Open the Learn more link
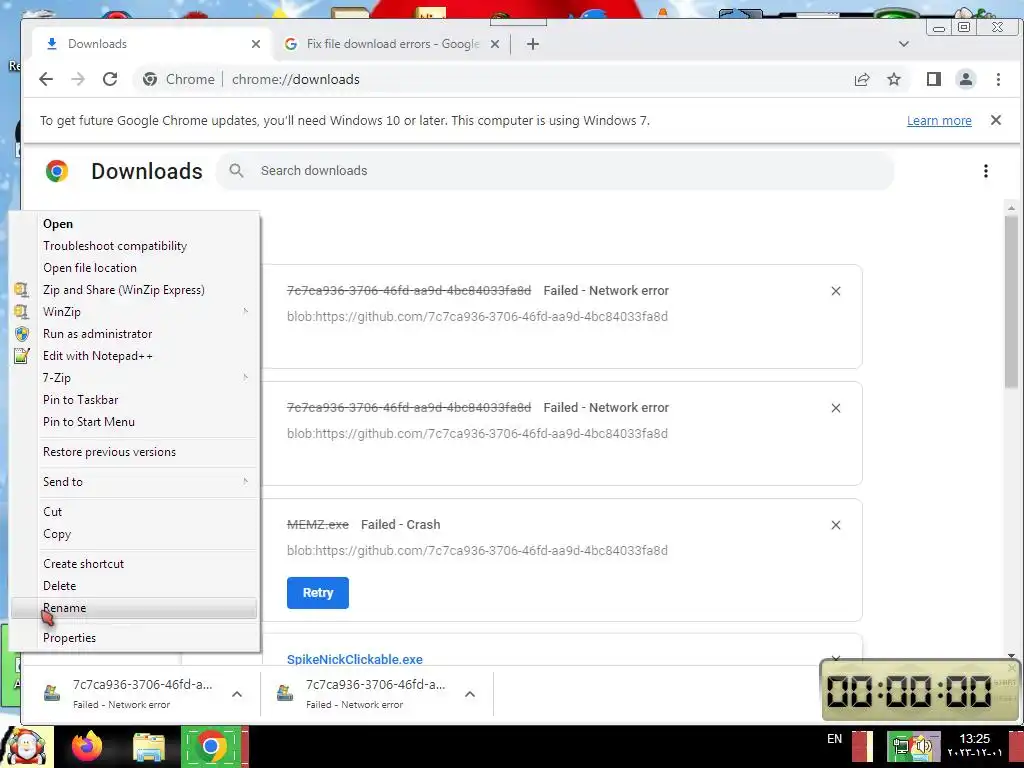 click(938, 121)
